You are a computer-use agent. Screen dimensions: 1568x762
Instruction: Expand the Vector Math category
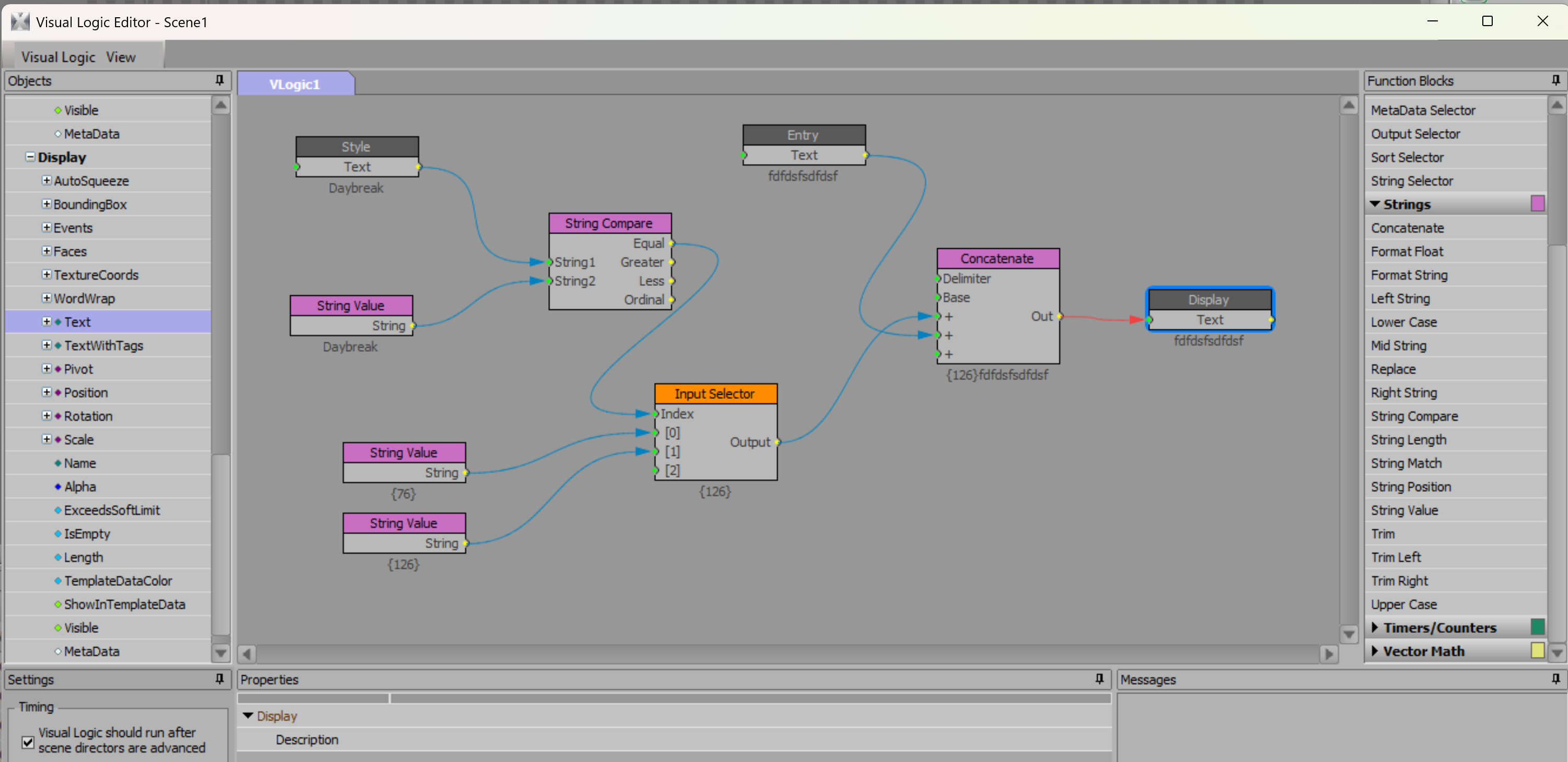(1375, 651)
